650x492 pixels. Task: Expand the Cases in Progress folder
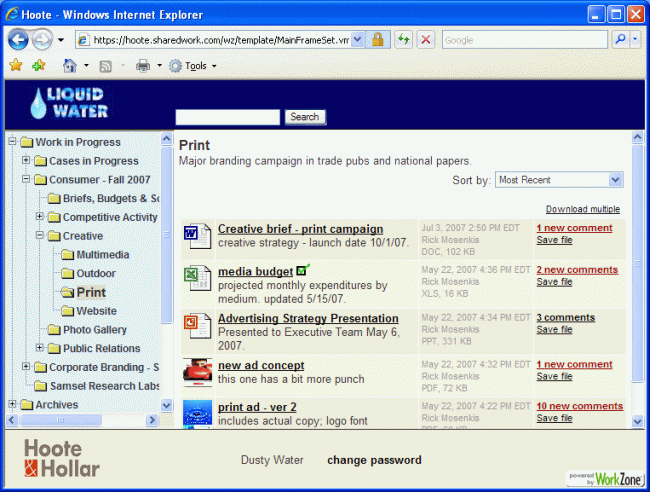(26, 160)
